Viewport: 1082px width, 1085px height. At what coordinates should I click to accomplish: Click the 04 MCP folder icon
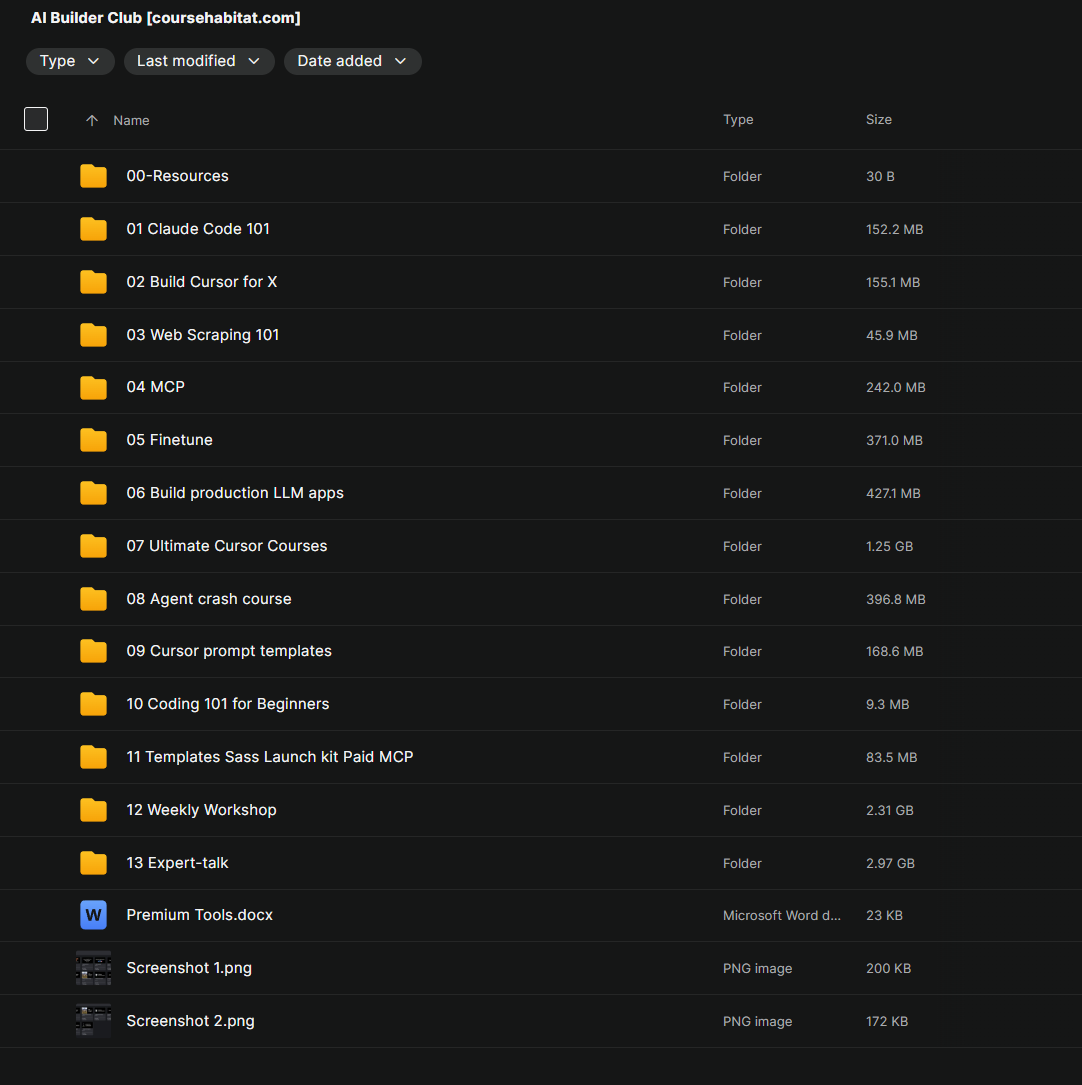click(93, 387)
